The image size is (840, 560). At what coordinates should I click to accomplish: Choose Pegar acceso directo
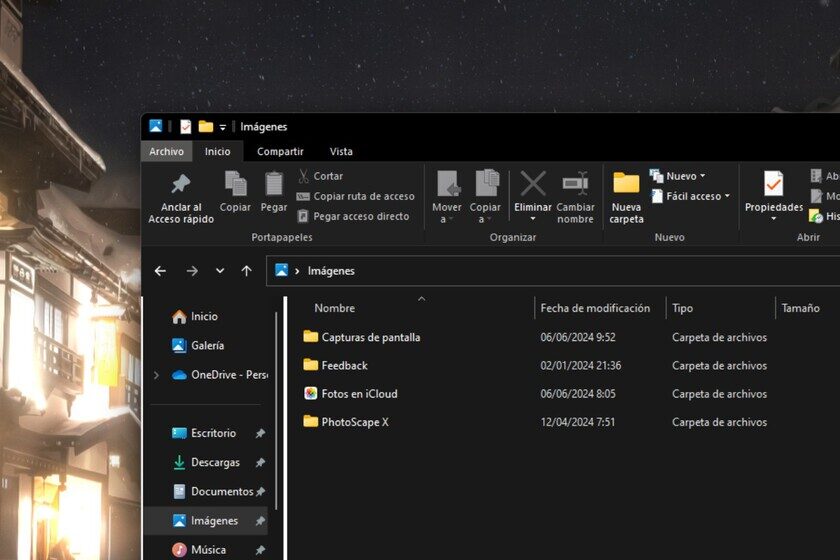(x=354, y=216)
